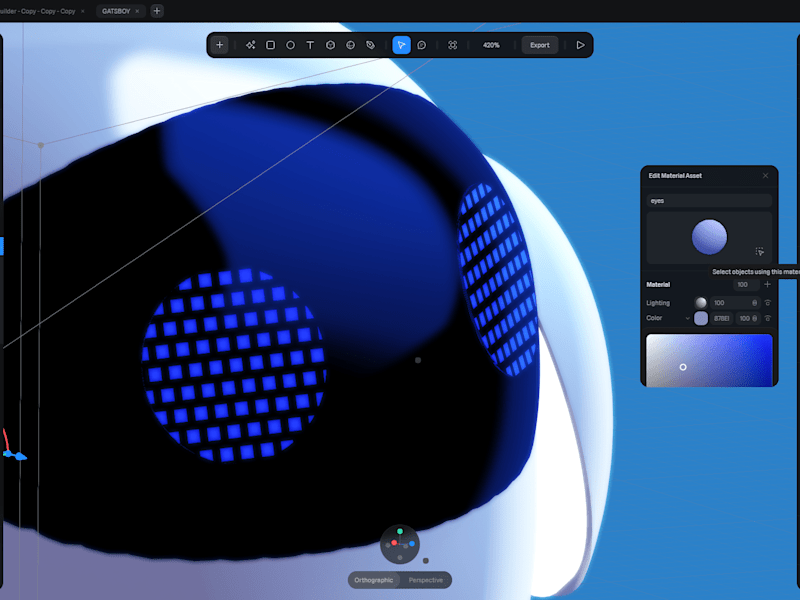Pick the Ellipse shape tool

tap(290, 45)
